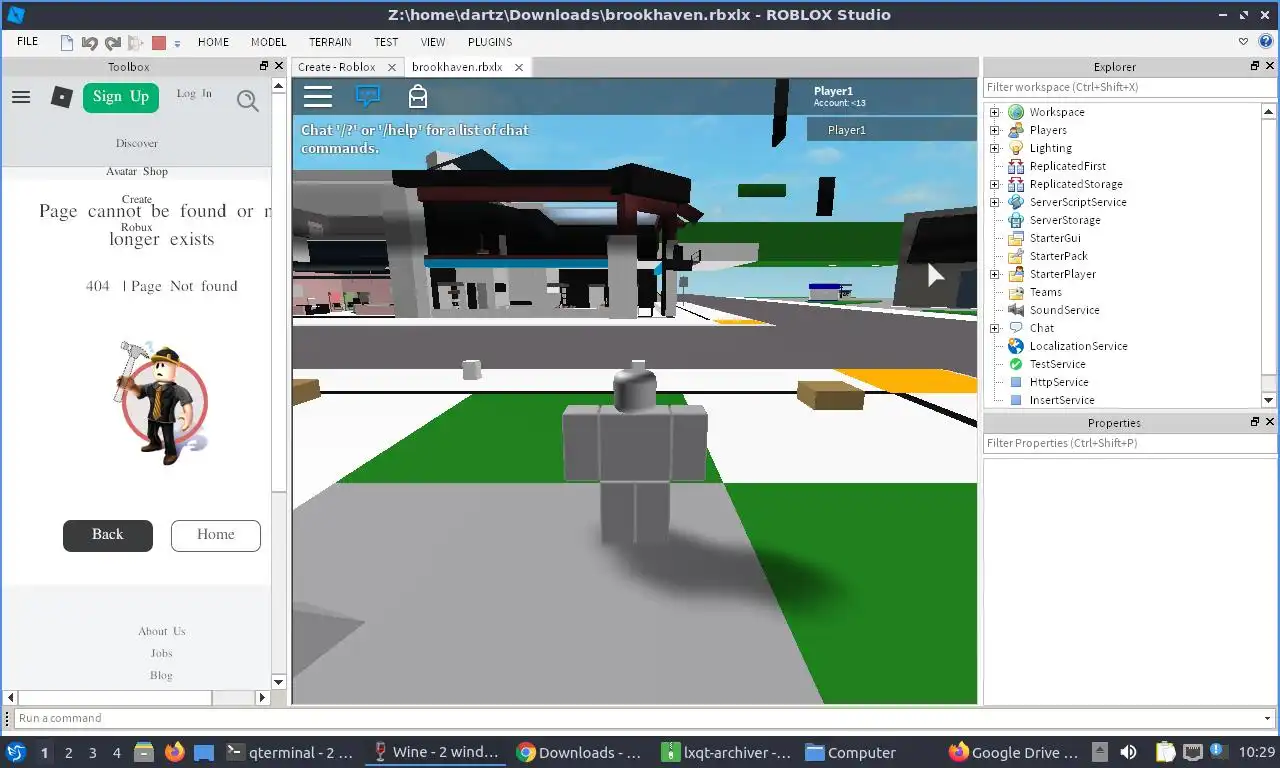This screenshot has height=768, width=1280.
Task: Click the Roblox logo in Toolbox
Action: pos(62,97)
